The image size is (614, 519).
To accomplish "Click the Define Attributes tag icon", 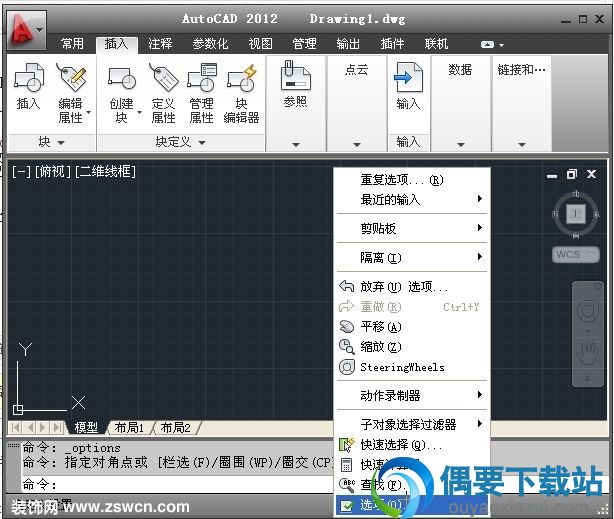I will point(164,77).
